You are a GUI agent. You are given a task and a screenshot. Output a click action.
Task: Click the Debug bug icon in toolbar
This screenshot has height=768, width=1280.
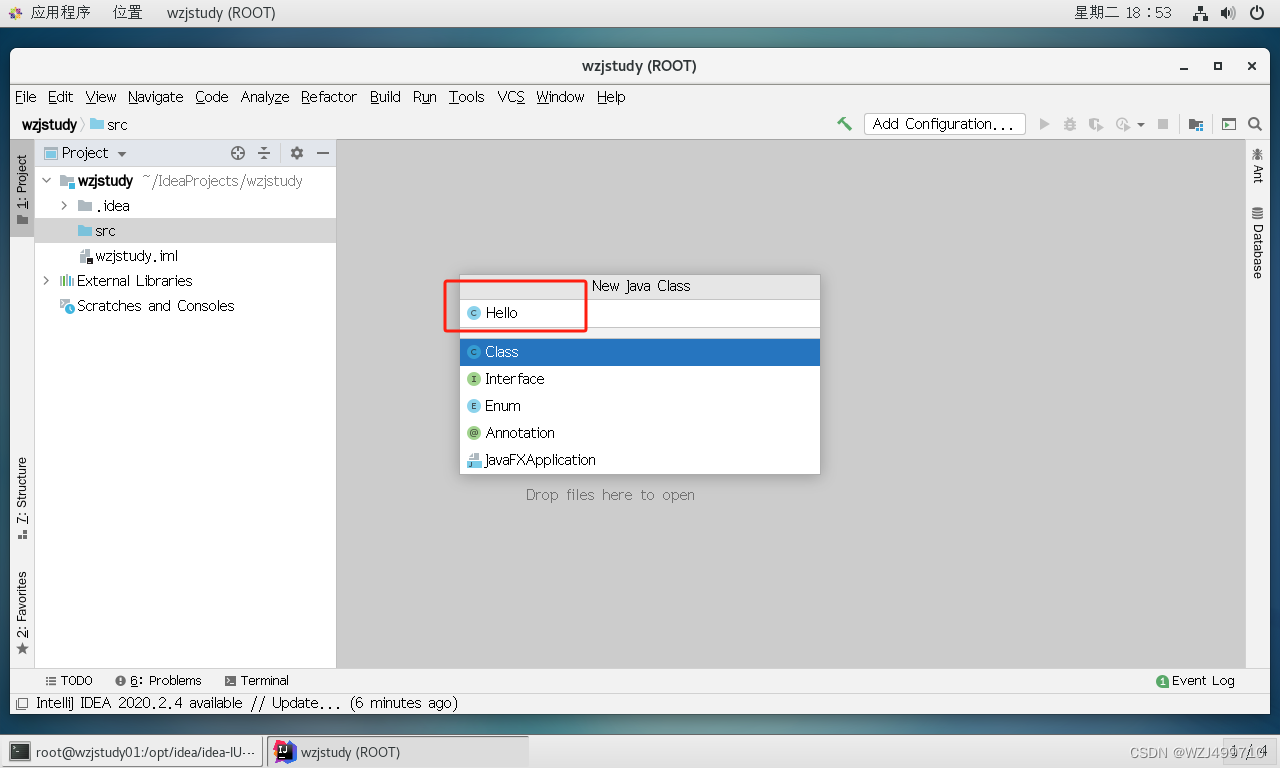[1070, 124]
